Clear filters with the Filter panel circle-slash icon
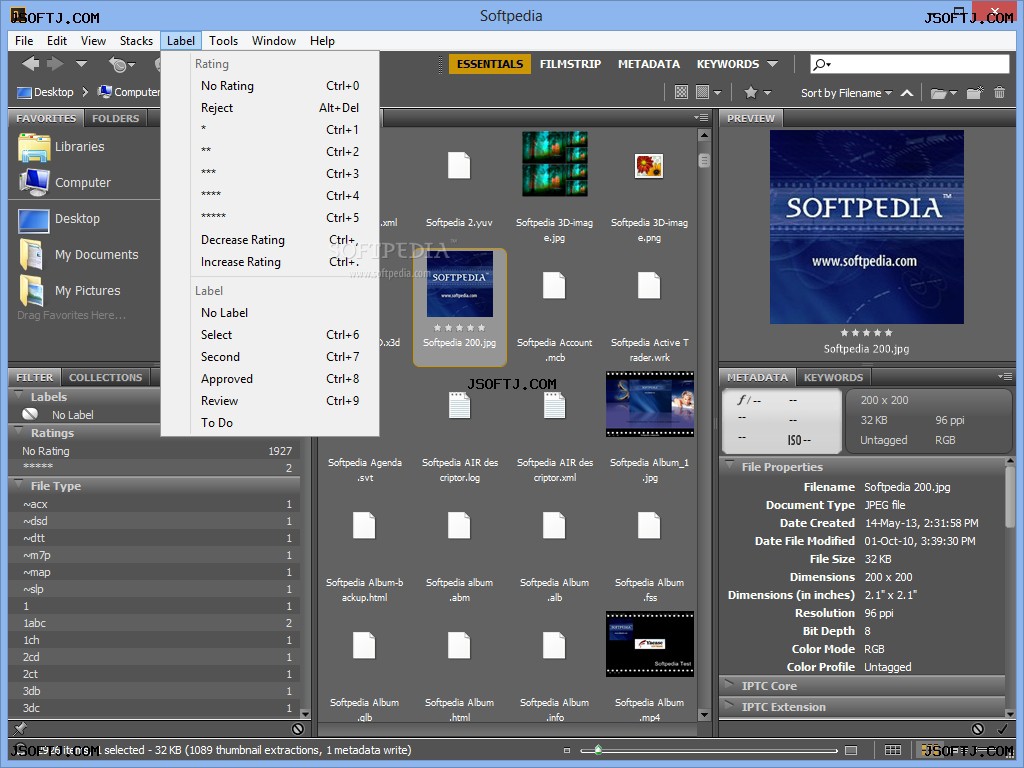Viewport: 1024px width, 768px height. coord(298,729)
